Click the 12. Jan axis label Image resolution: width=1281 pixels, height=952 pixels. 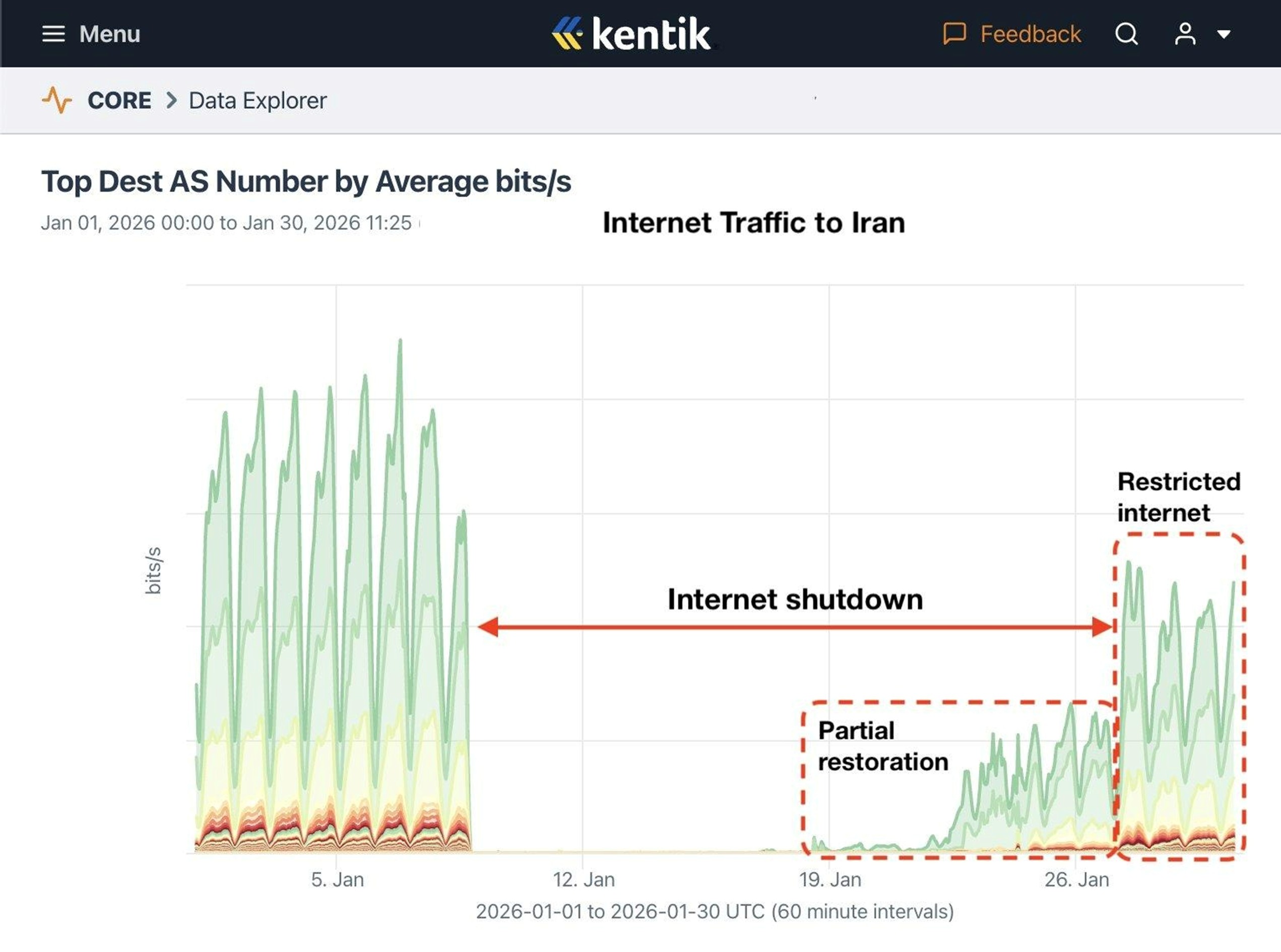click(x=584, y=879)
